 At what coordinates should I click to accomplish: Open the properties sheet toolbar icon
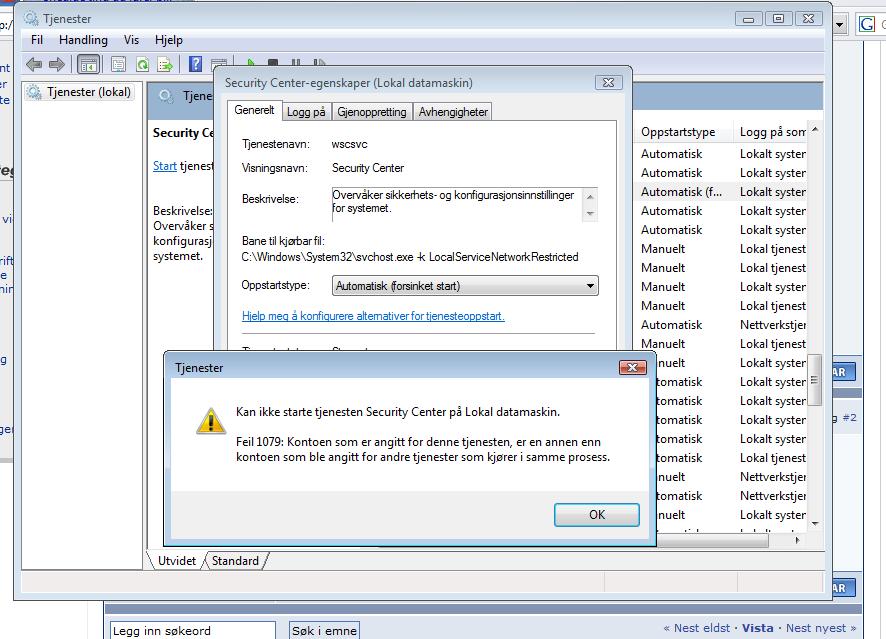tap(118, 65)
